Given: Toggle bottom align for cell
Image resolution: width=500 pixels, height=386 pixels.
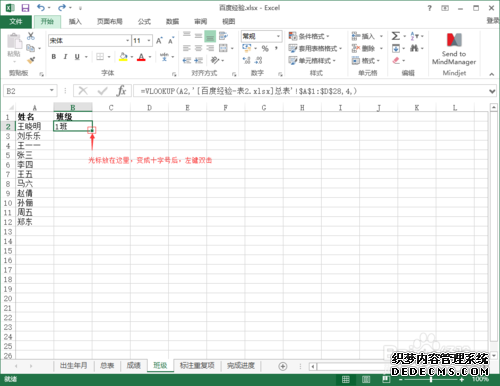Looking at the screenshot, I should pyautogui.click(x=210, y=36).
